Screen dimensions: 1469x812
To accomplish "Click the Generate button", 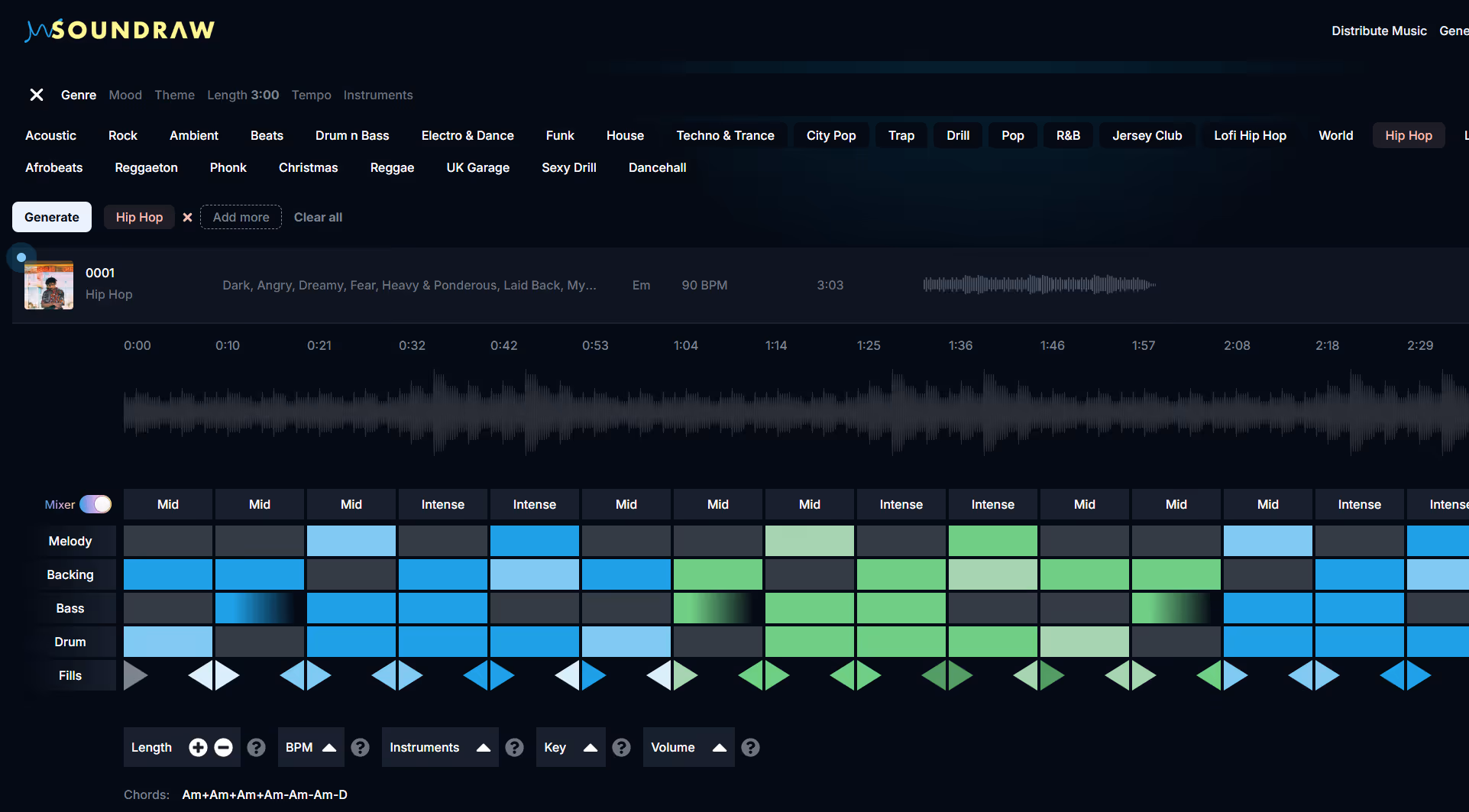I will [x=52, y=217].
